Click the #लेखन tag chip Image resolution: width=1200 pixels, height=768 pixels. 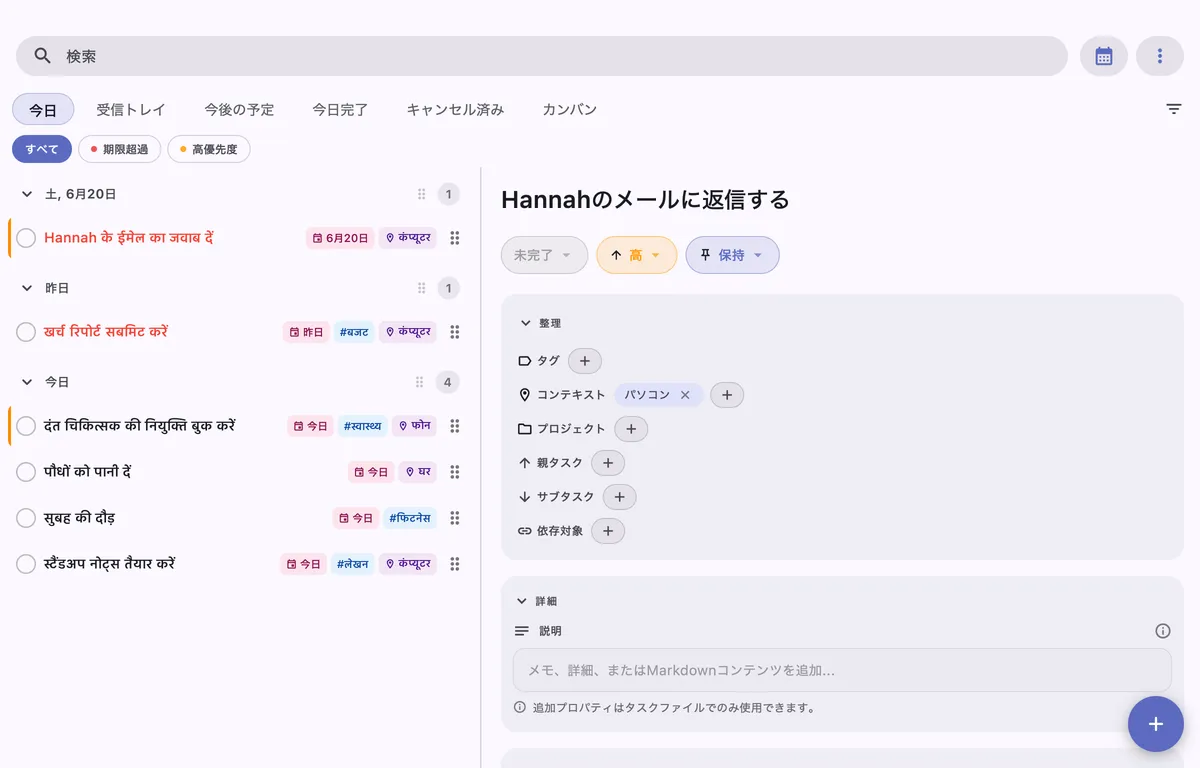(352, 564)
